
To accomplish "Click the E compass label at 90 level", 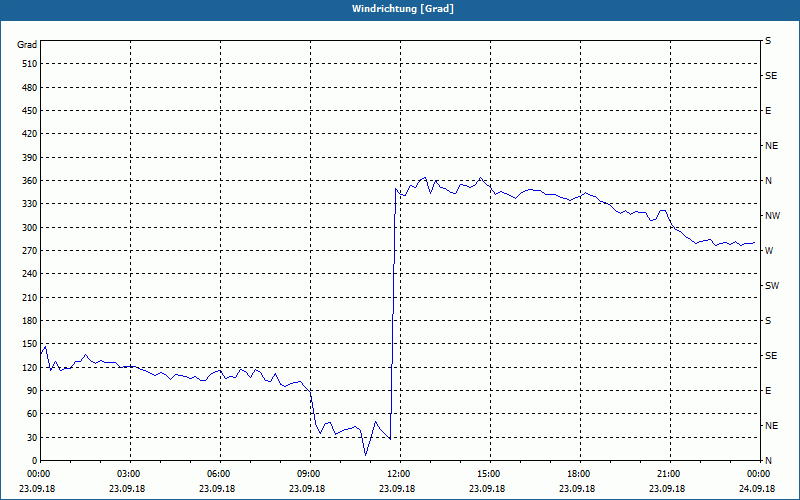I will [x=768, y=391].
